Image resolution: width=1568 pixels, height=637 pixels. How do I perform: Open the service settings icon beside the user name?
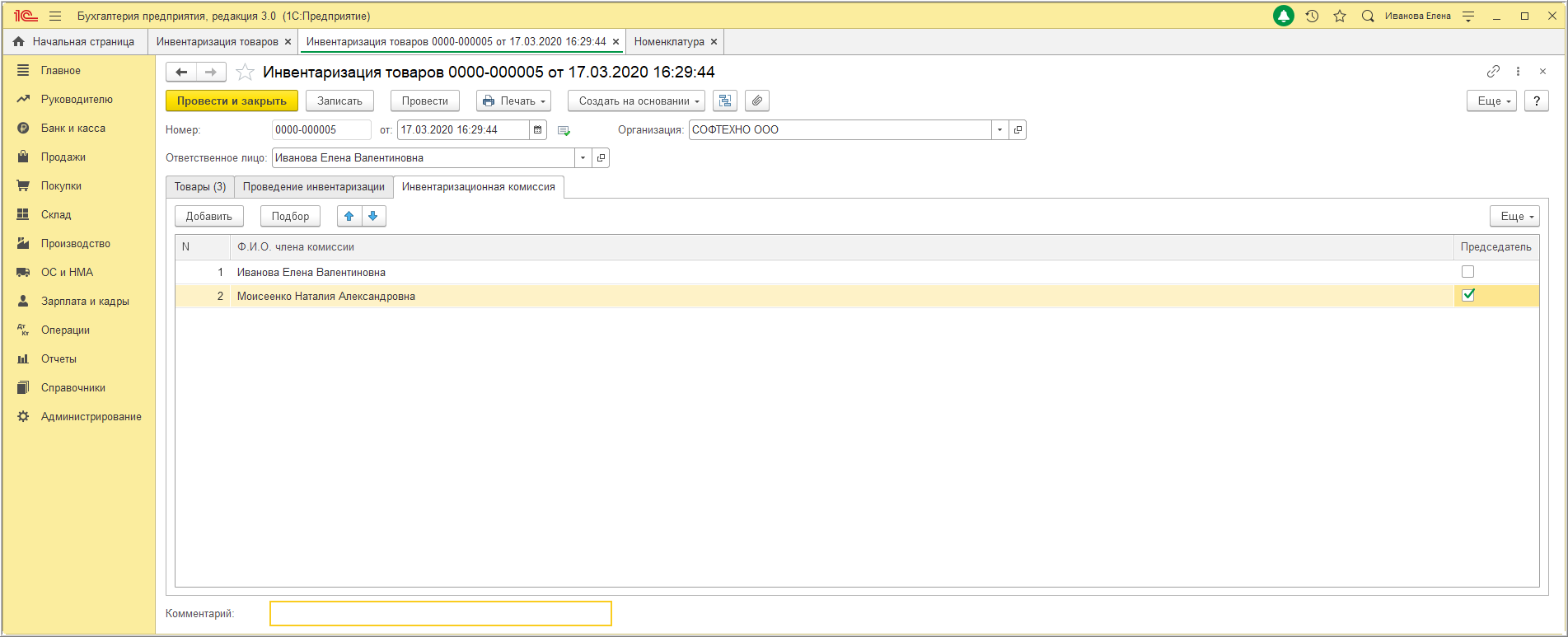click(1468, 16)
